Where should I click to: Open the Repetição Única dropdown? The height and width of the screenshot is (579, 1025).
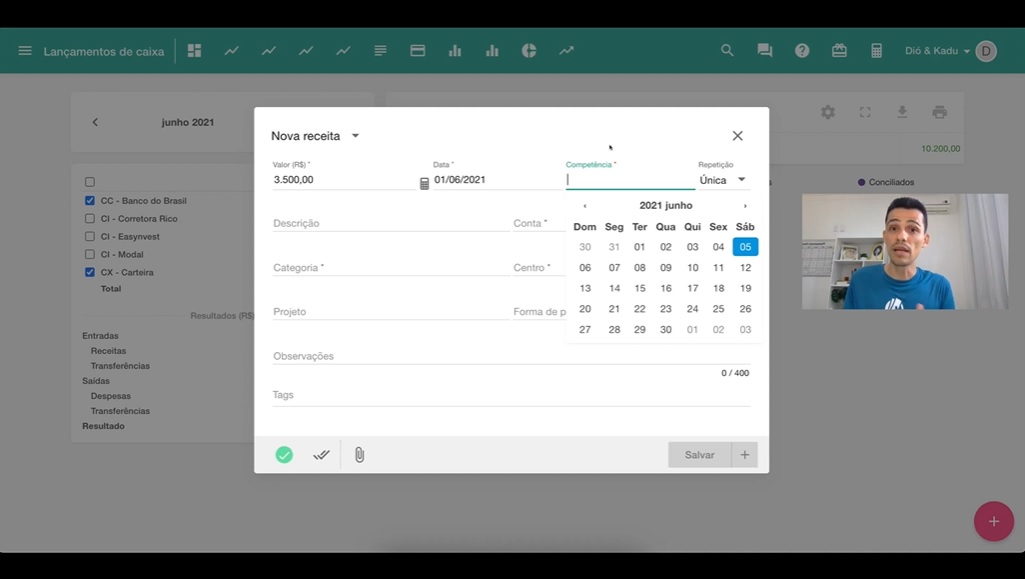(x=722, y=180)
